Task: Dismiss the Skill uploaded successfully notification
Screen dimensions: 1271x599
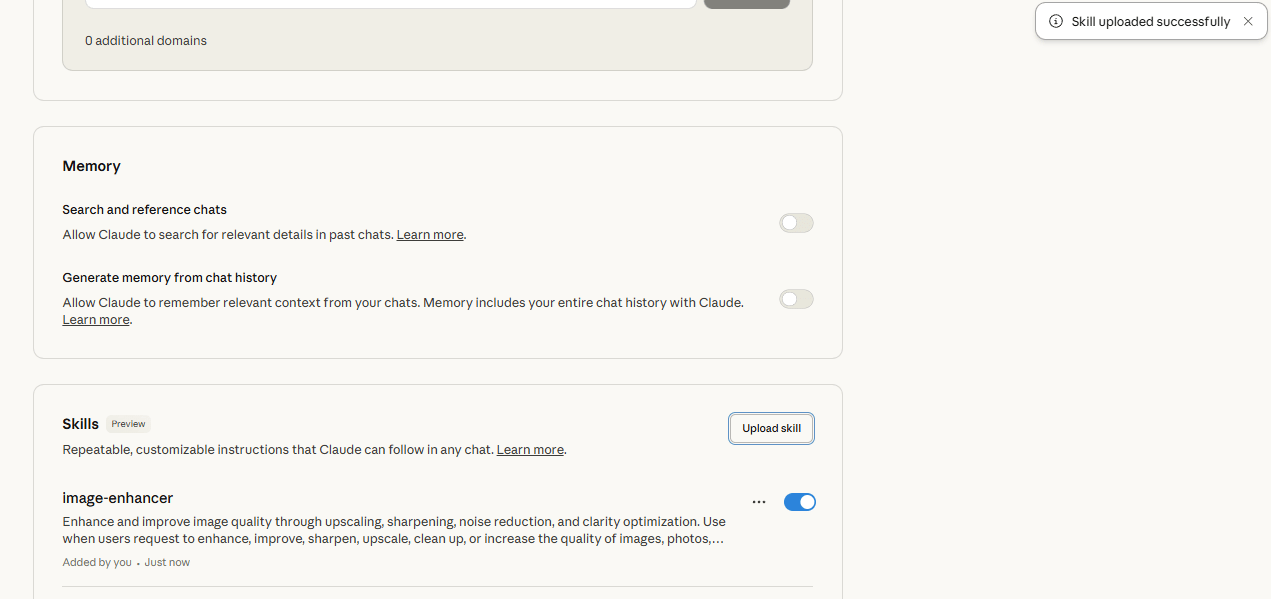Action: pyautogui.click(x=1248, y=21)
